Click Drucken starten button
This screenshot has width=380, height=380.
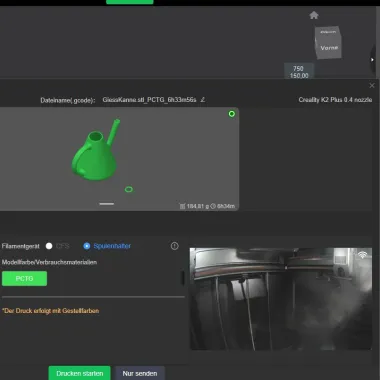coord(79,373)
